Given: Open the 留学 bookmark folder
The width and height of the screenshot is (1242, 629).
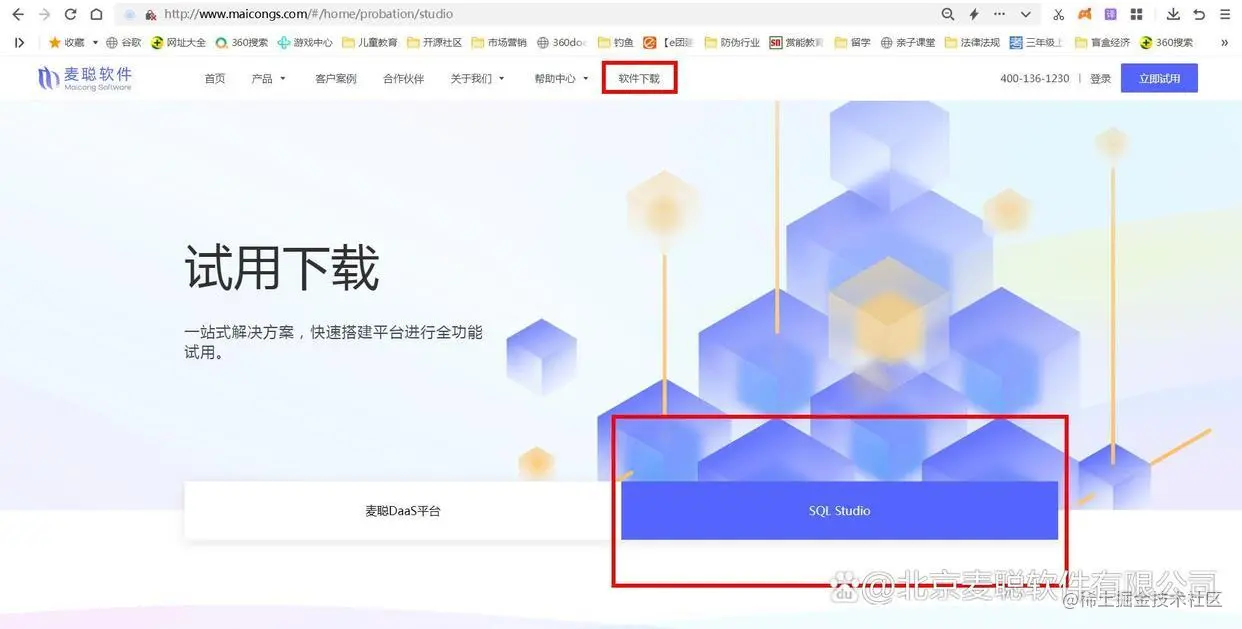Looking at the screenshot, I should click(852, 42).
